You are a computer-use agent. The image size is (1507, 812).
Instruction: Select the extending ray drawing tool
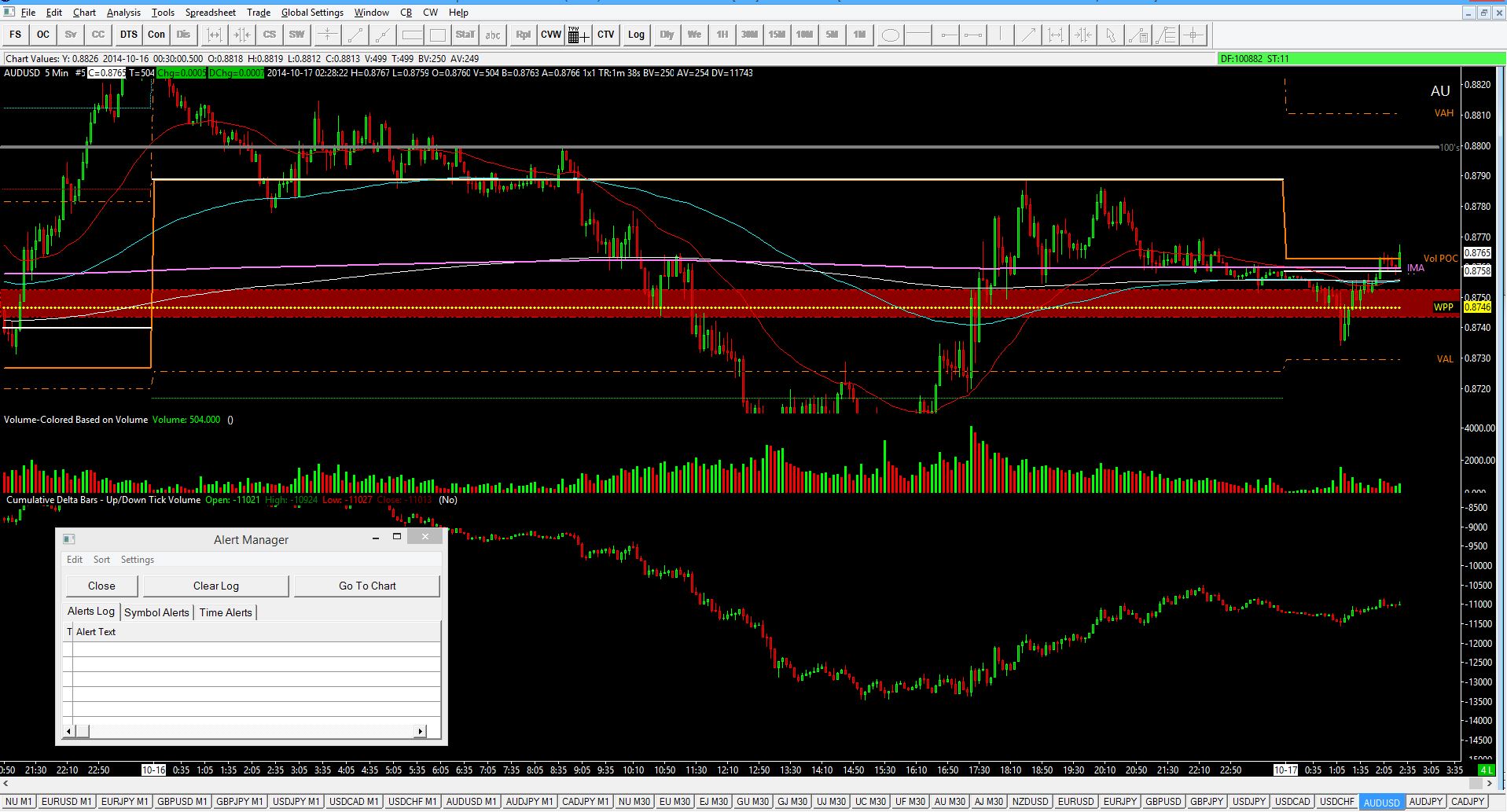pyautogui.click(x=383, y=35)
